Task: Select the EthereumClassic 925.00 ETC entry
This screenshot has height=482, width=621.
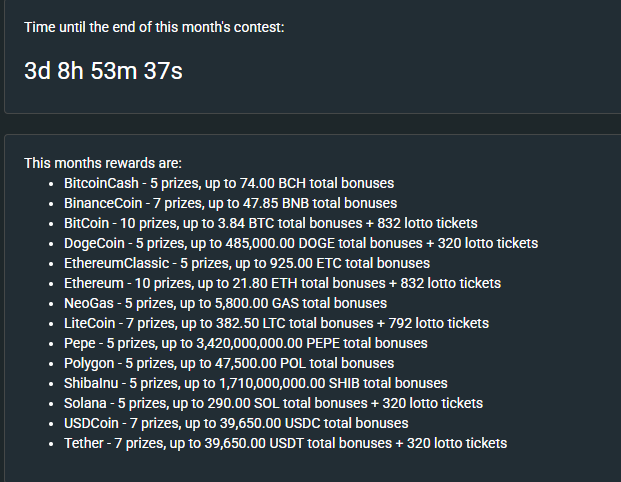Action: [247, 263]
